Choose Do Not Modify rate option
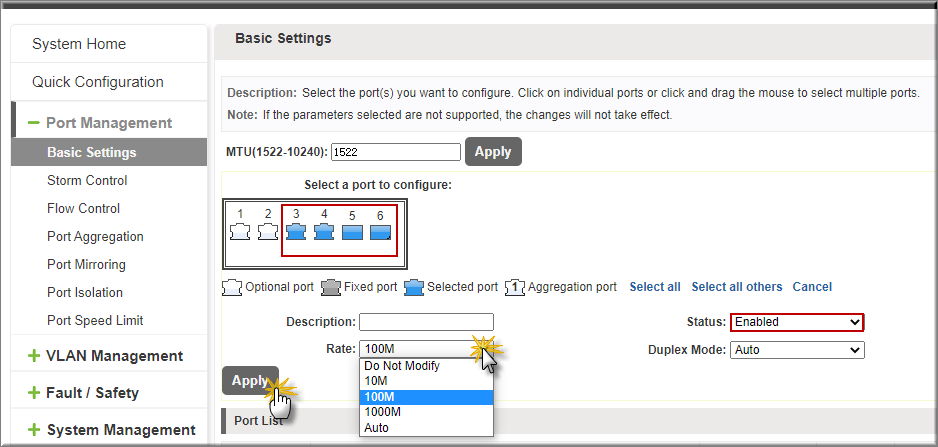The width and height of the screenshot is (938, 447). pyautogui.click(x=426, y=366)
